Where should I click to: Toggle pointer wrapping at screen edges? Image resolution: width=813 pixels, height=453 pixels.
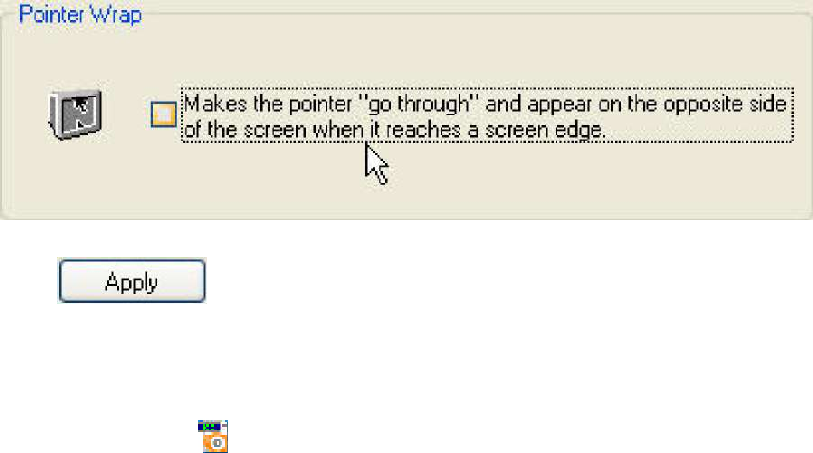click(x=163, y=115)
